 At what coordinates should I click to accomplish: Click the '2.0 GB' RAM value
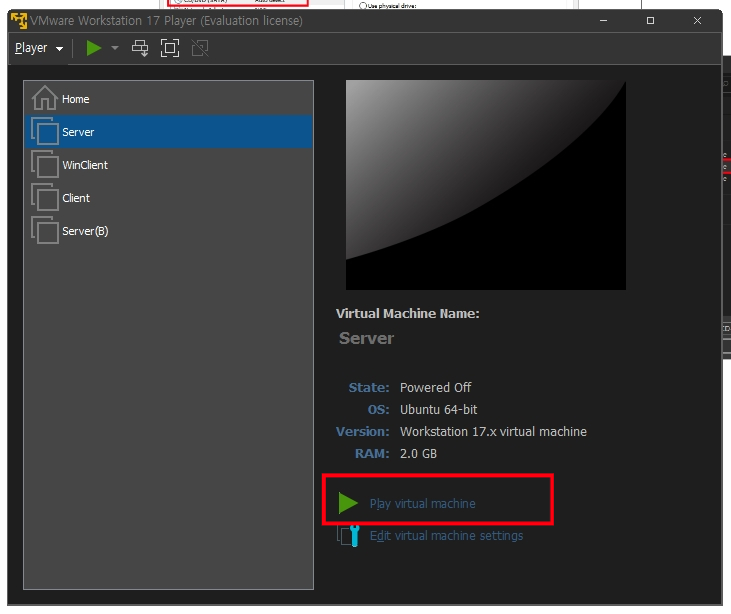(x=418, y=454)
